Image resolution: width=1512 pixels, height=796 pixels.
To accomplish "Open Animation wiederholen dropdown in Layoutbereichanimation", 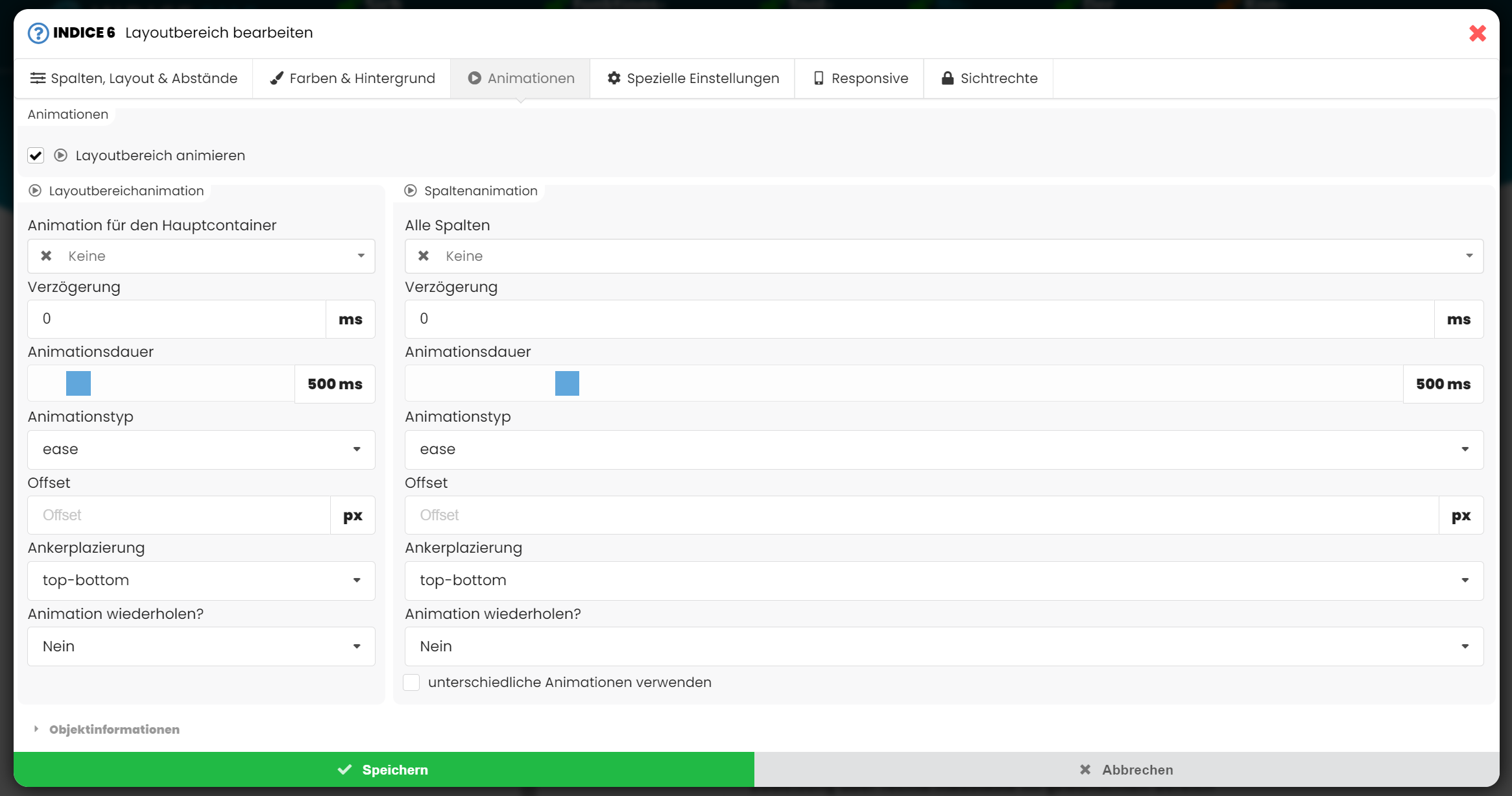I will pyautogui.click(x=201, y=647).
